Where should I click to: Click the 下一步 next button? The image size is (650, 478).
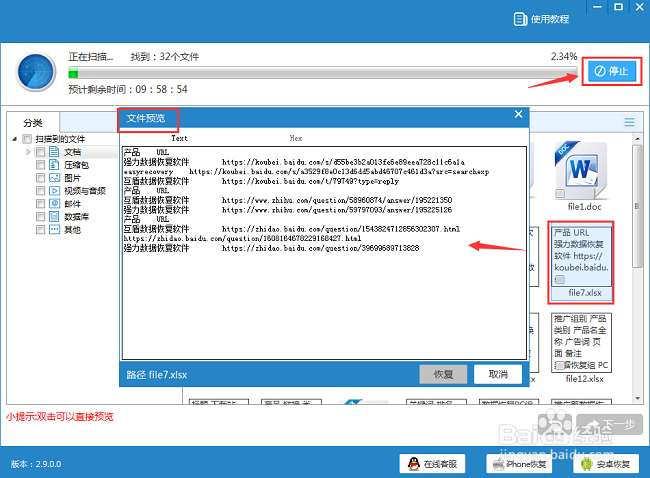(610, 425)
